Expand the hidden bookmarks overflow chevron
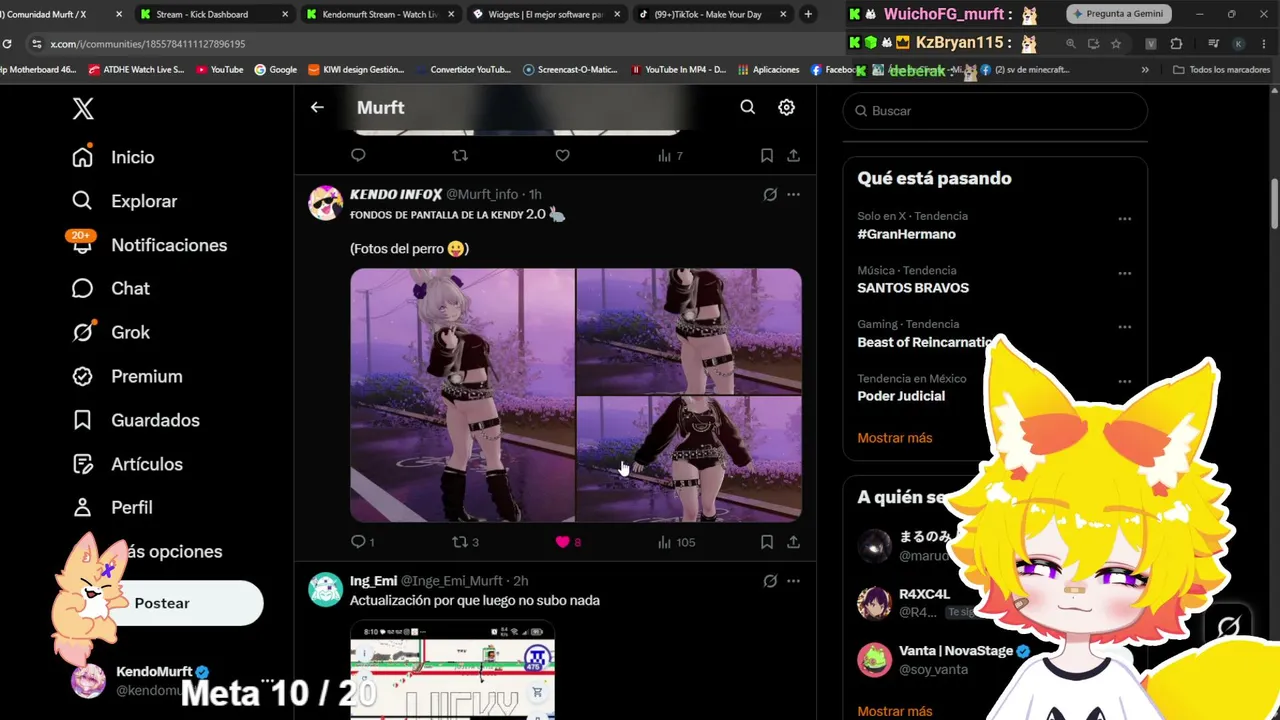1280x720 pixels. pos(1145,70)
